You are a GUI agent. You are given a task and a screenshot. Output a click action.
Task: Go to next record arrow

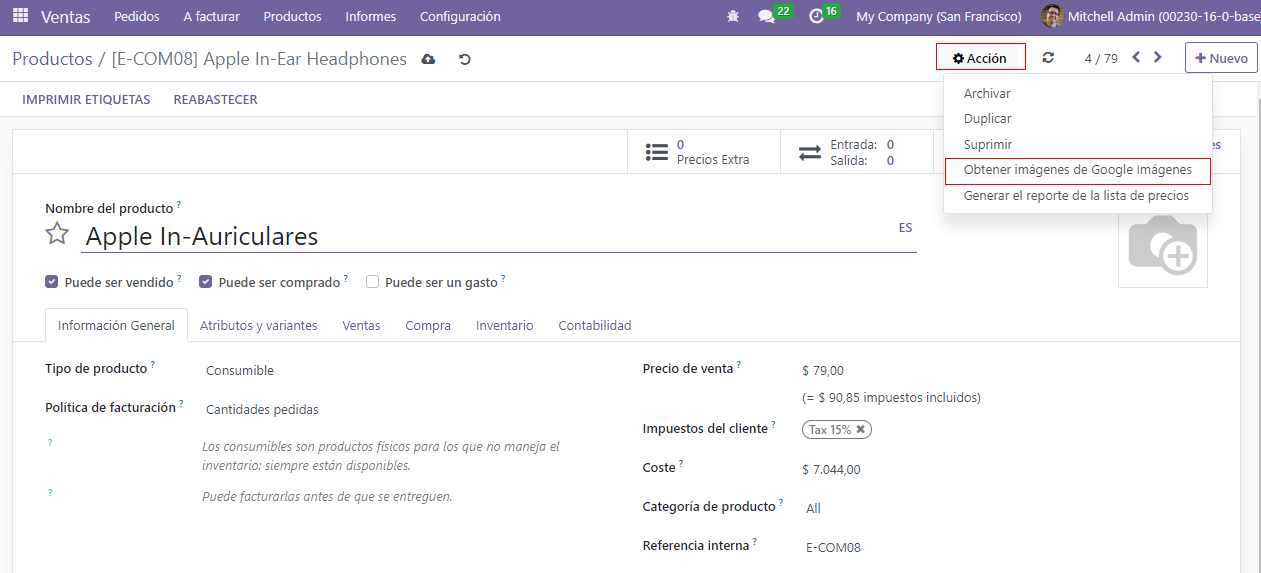[1158, 58]
